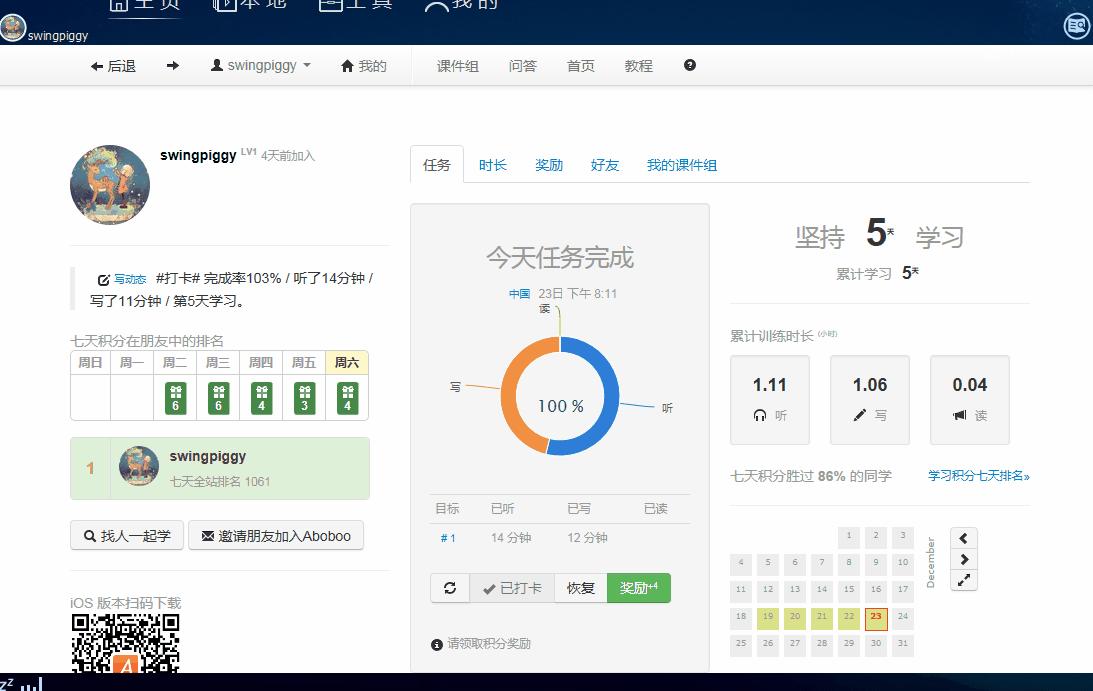Select December 23 on the calendar
The height and width of the screenshot is (691, 1093).
(876, 618)
